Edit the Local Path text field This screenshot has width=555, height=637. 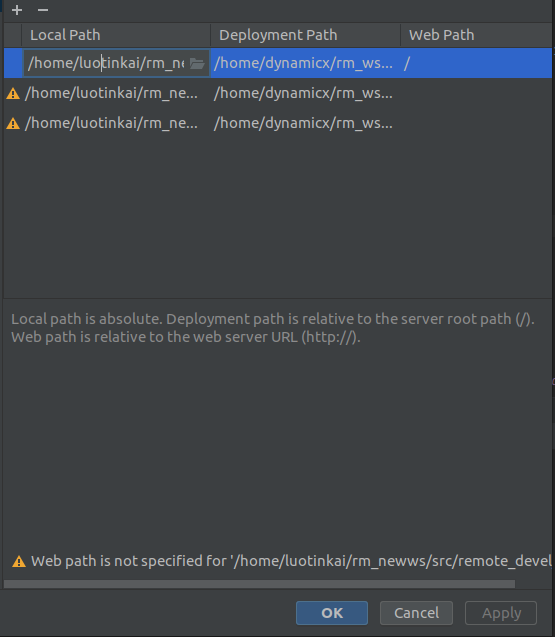pyautogui.click(x=106, y=63)
